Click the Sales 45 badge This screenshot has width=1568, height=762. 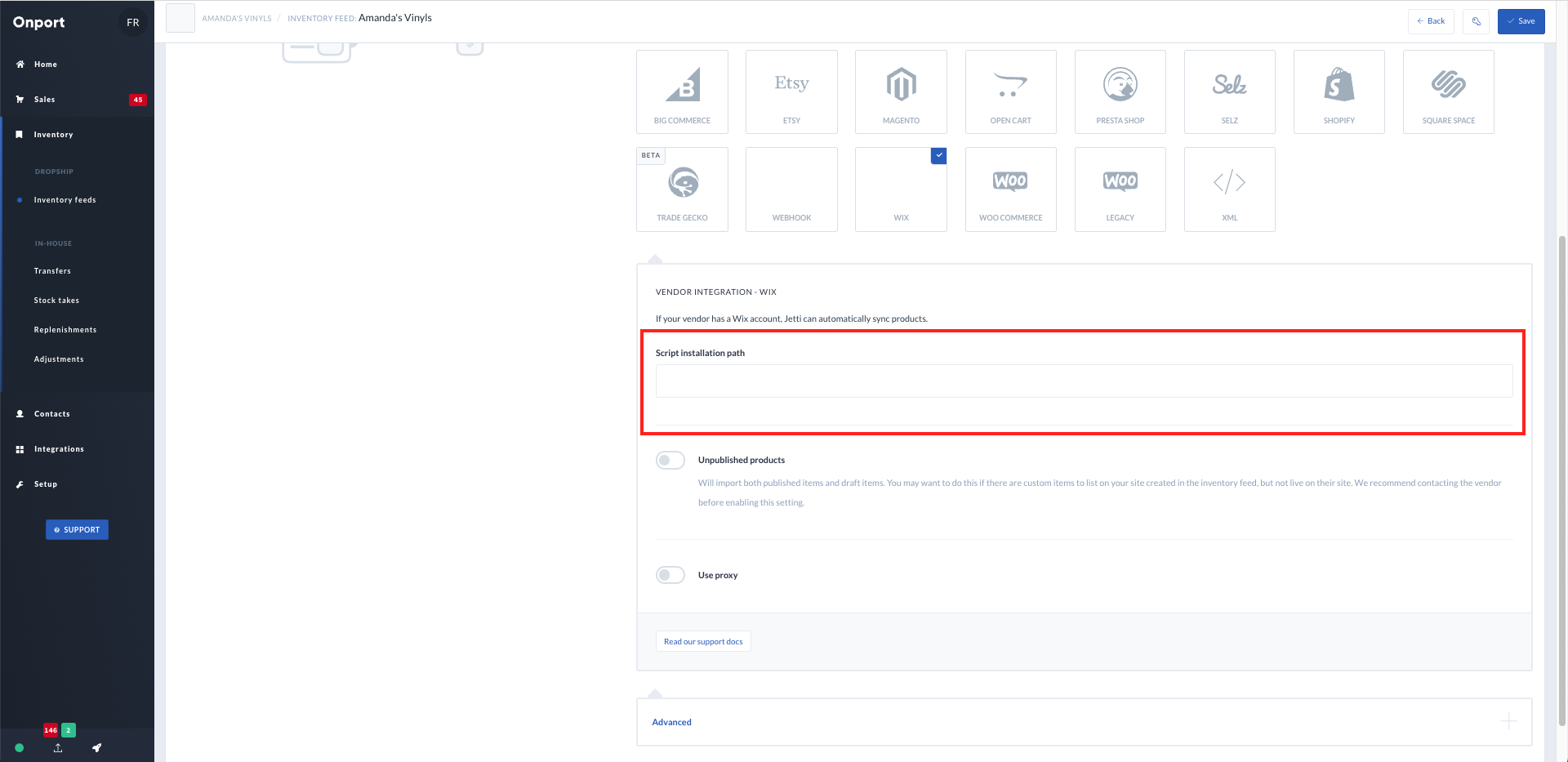pos(138,100)
